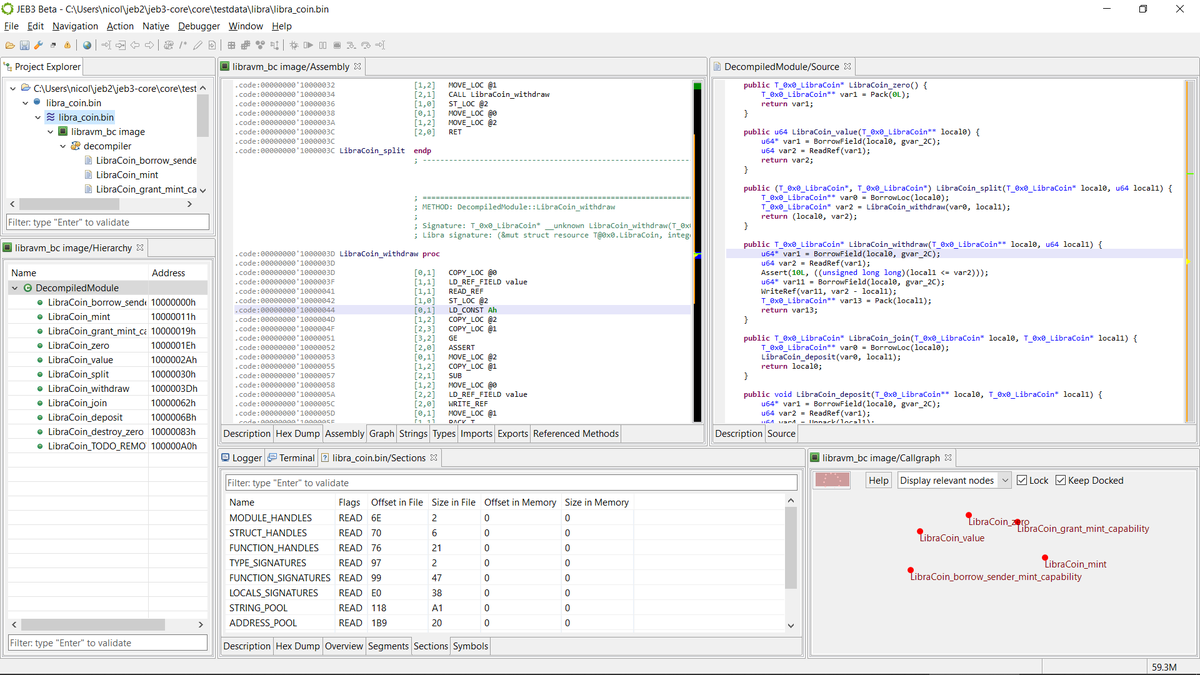1200x675 pixels.
Task: Click the LD_CONST Ah assembly line
Action: 461,310
